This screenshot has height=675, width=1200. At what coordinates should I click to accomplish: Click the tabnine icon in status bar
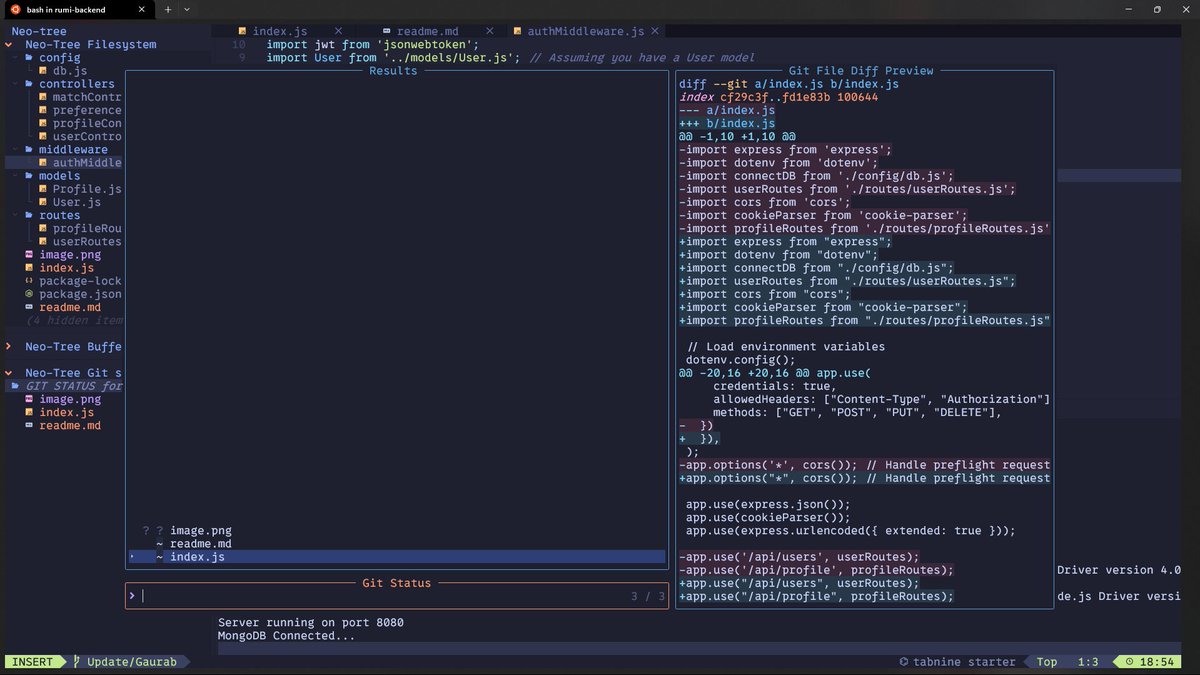tap(904, 662)
